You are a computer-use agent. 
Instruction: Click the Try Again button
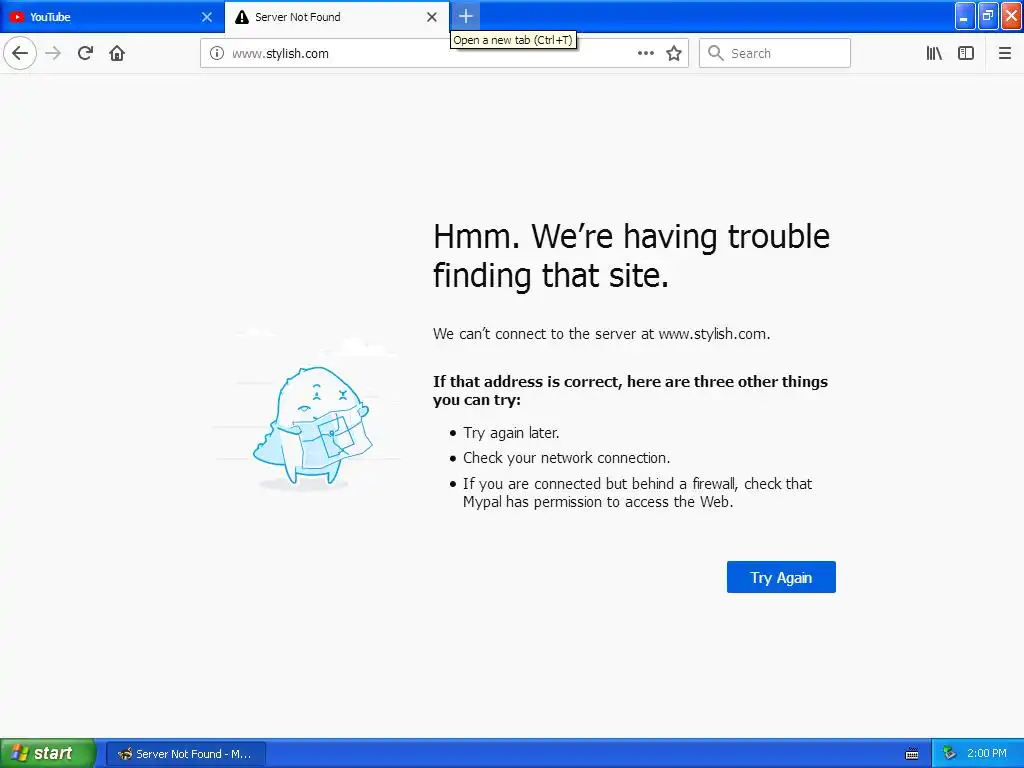[x=781, y=577]
